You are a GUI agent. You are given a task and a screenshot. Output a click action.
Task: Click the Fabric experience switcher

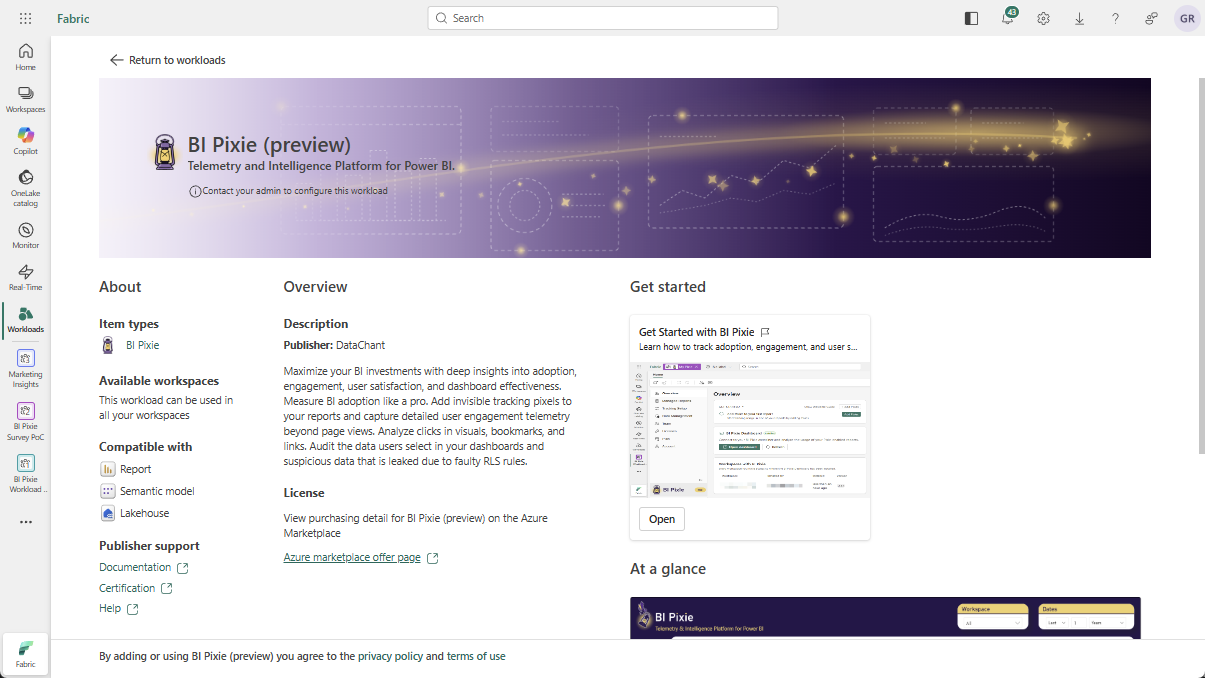26,654
